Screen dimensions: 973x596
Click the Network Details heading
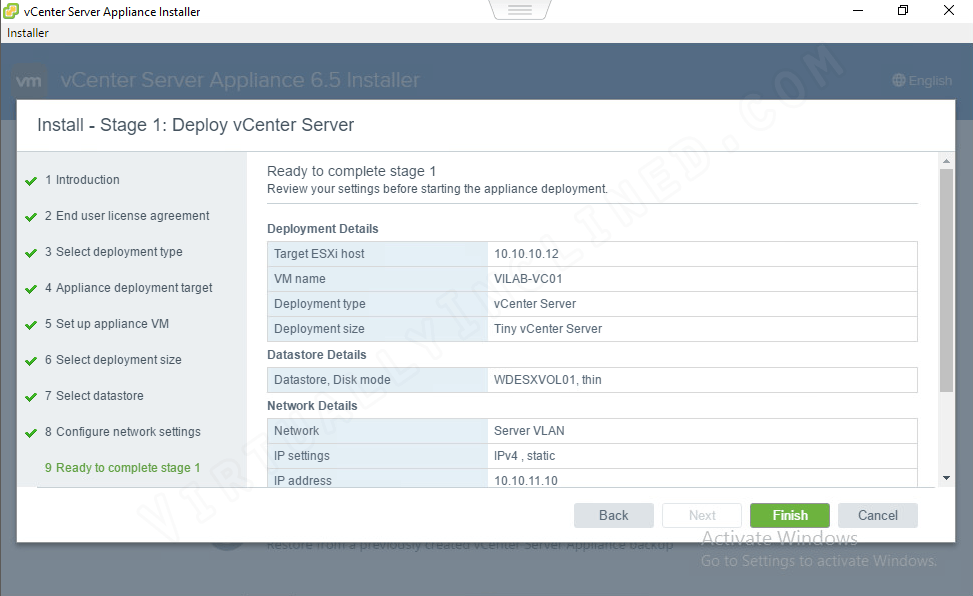(312, 406)
